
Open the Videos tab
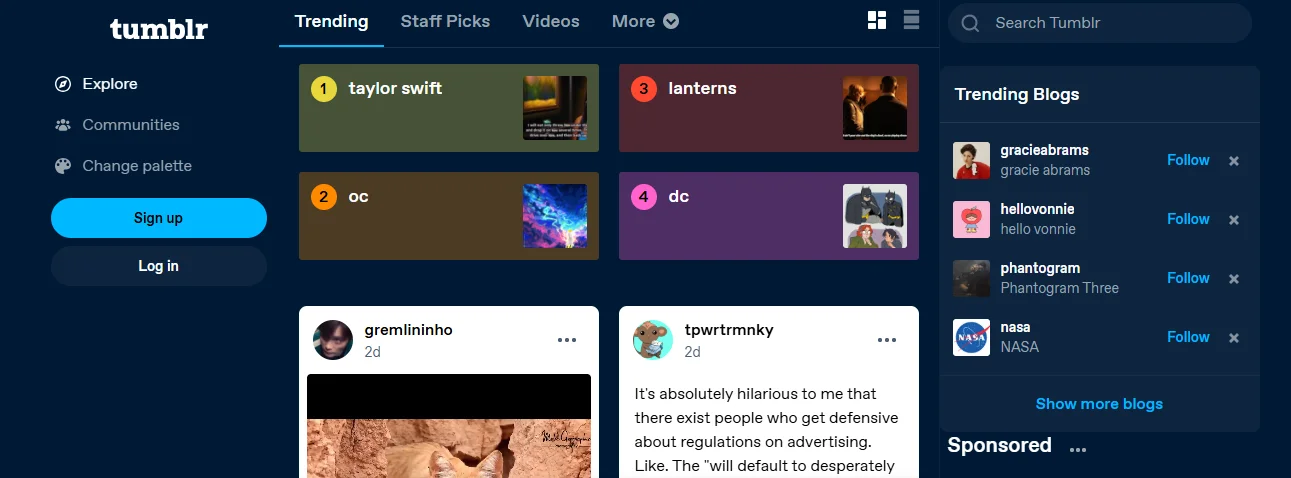(x=551, y=21)
